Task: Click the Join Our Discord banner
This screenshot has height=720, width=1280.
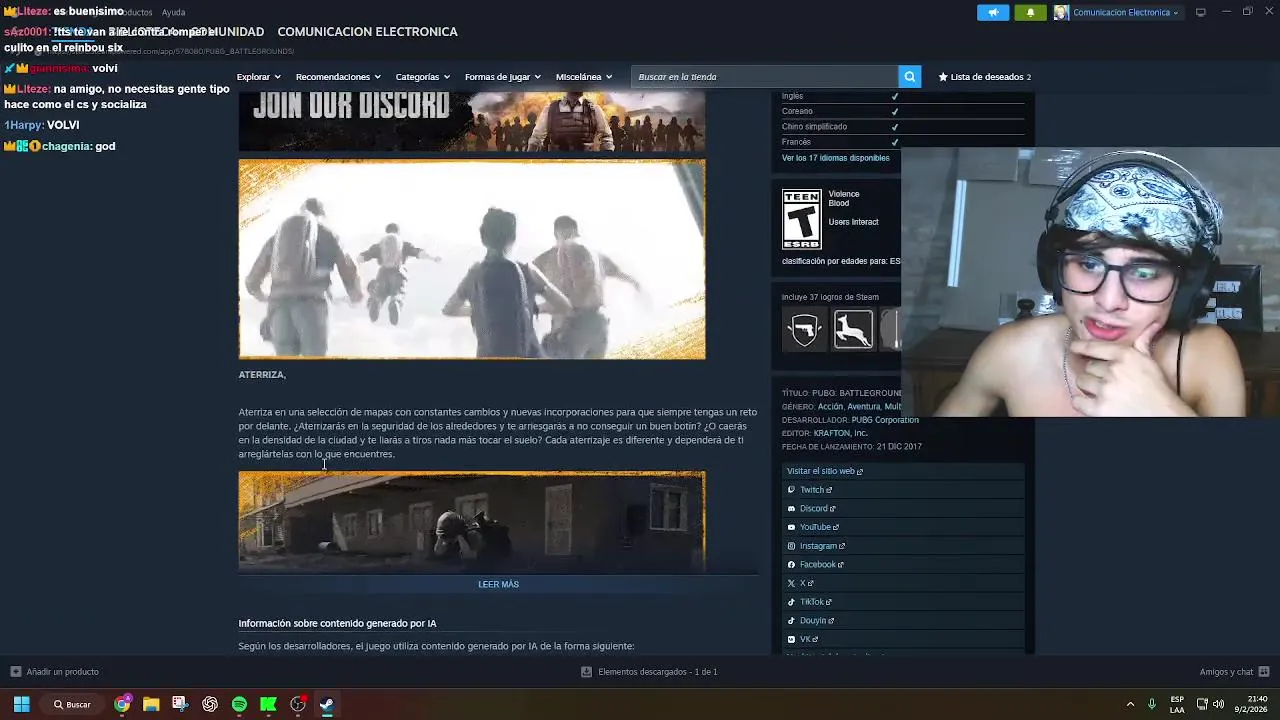Action: pos(472,121)
